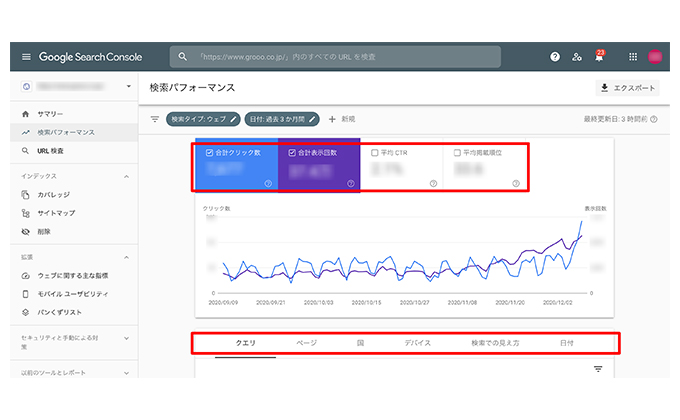The image size is (680, 420).
Task: Open the Google apps grid icon
Action: point(633,57)
